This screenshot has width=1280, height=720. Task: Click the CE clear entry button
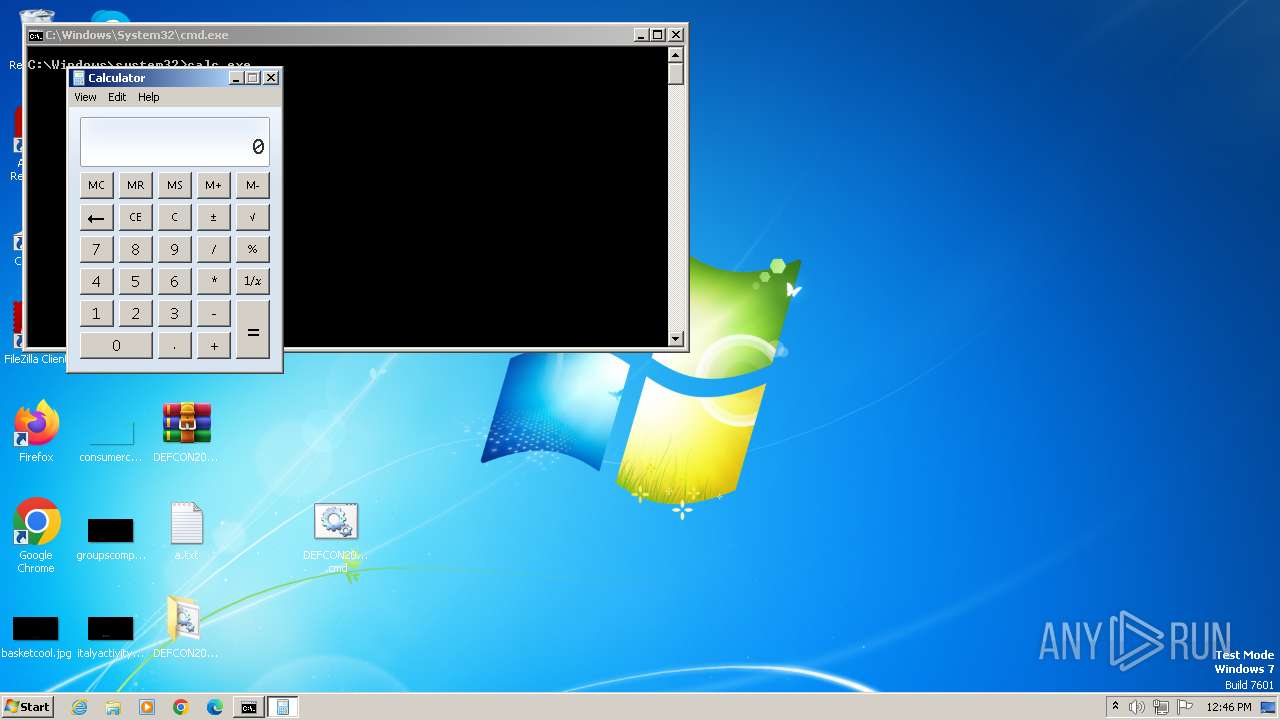pyautogui.click(x=135, y=217)
